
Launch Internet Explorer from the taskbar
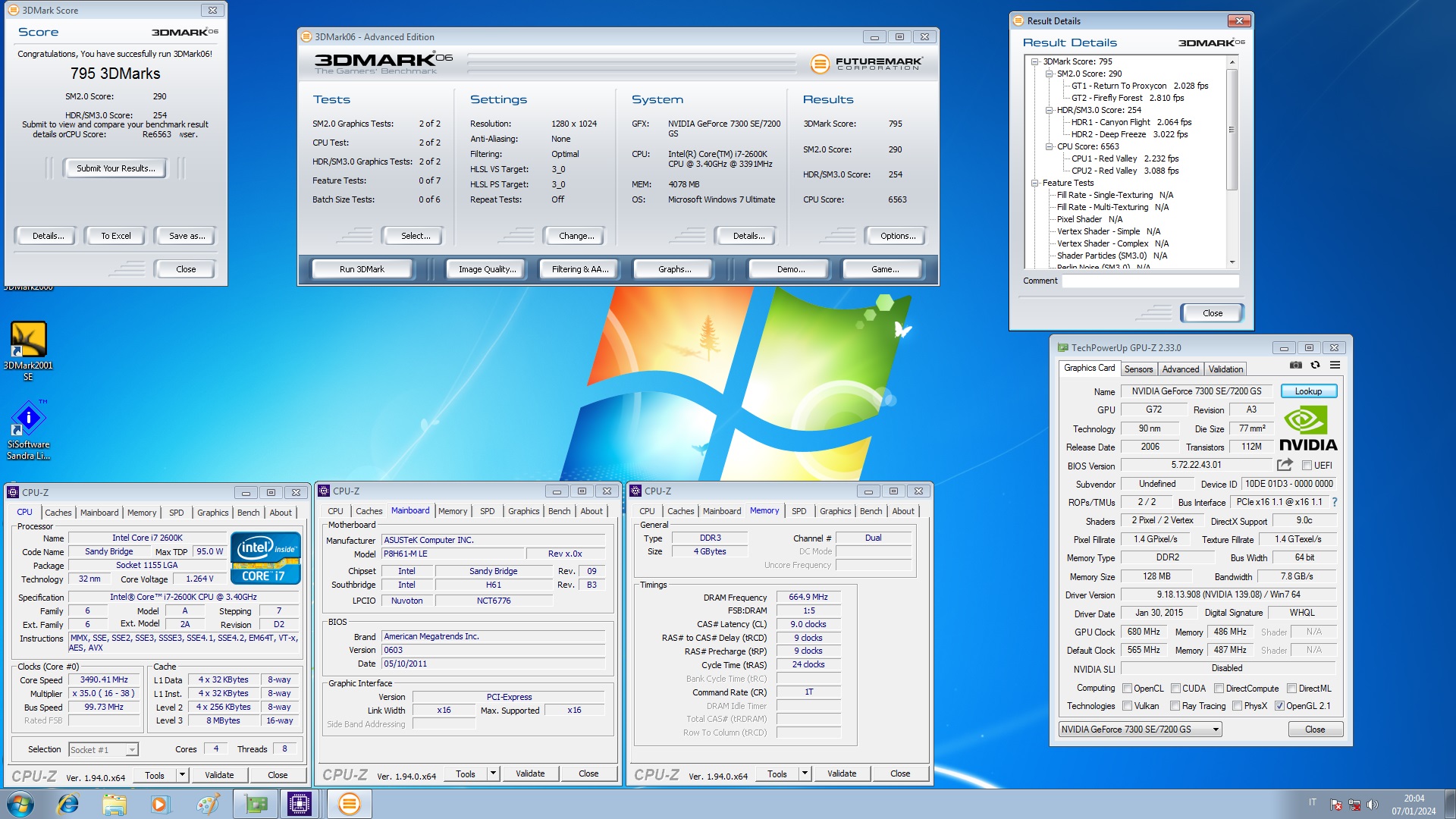point(68,804)
